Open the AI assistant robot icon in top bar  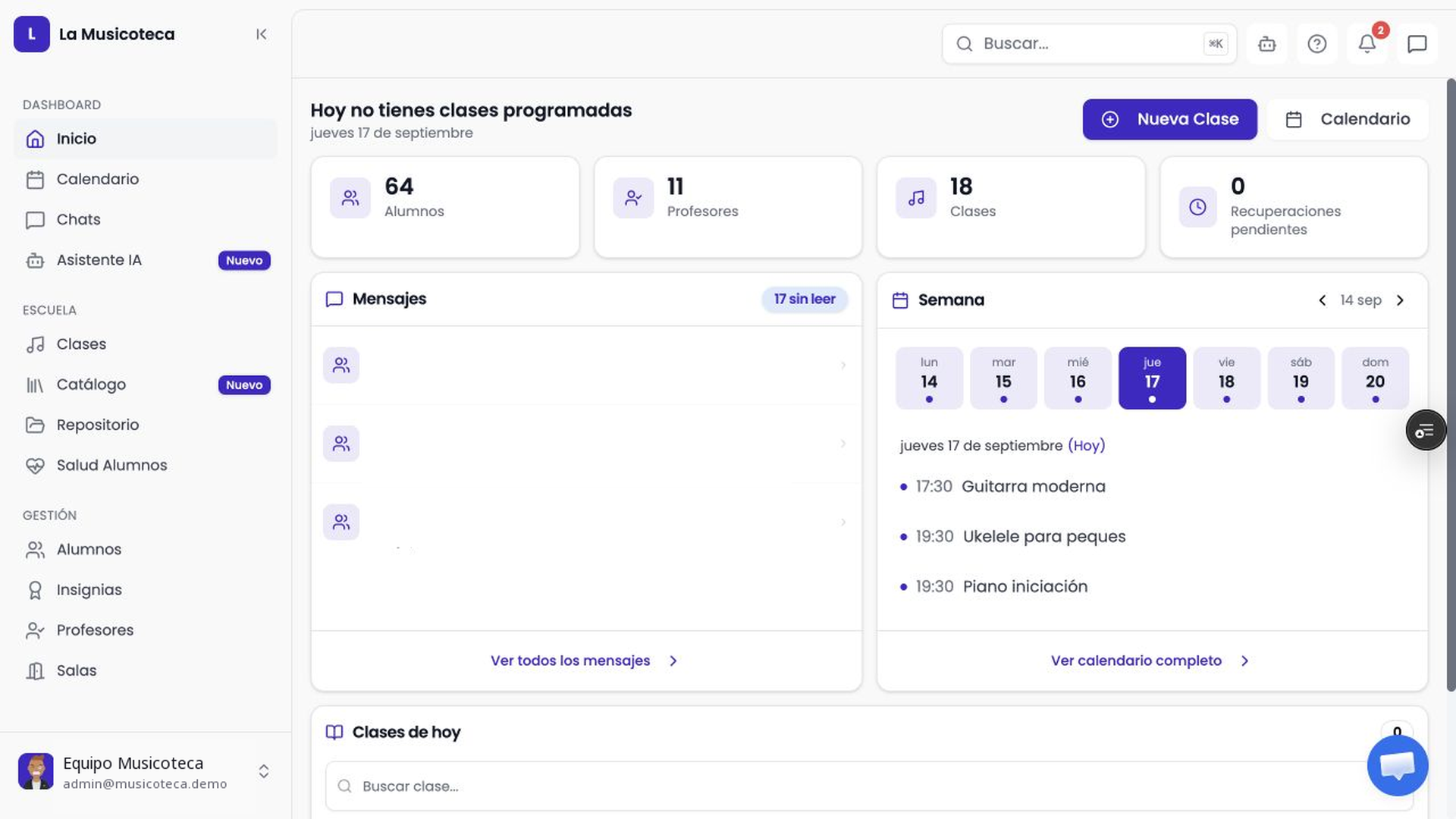(1267, 44)
